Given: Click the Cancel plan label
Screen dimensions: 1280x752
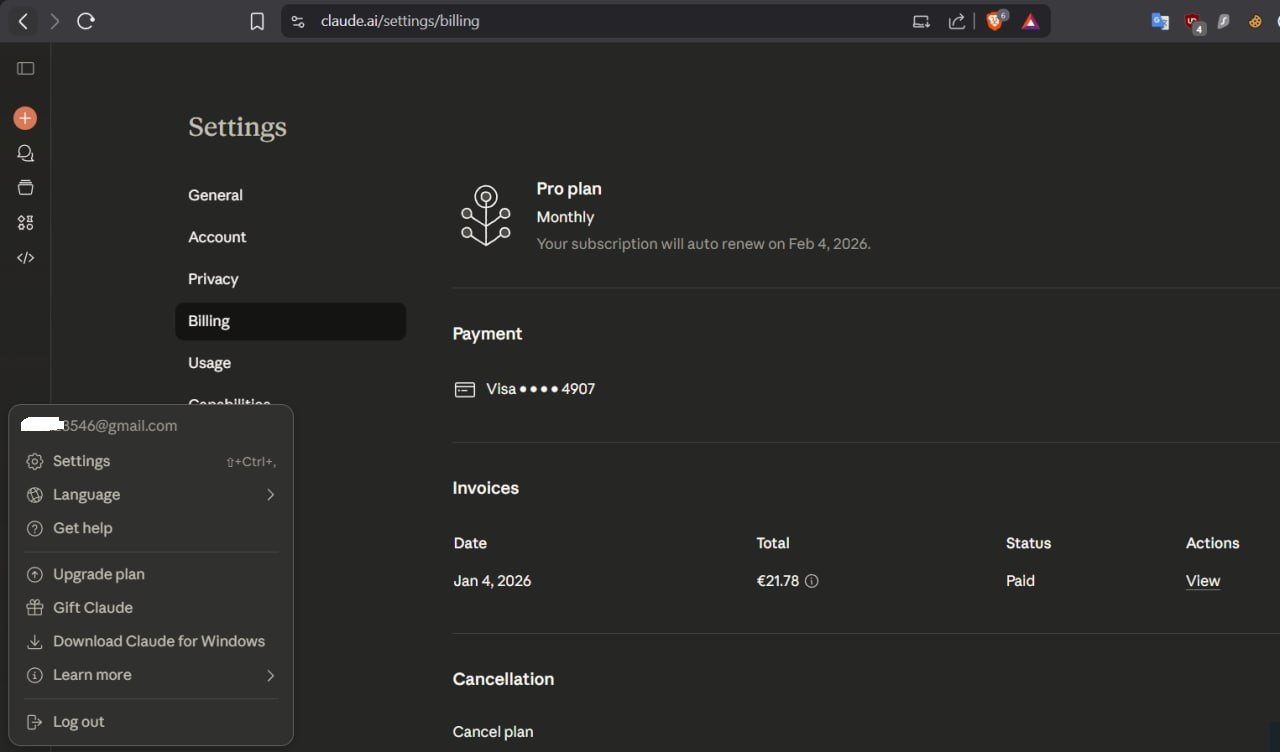Looking at the screenshot, I should pyautogui.click(x=493, y=732).
